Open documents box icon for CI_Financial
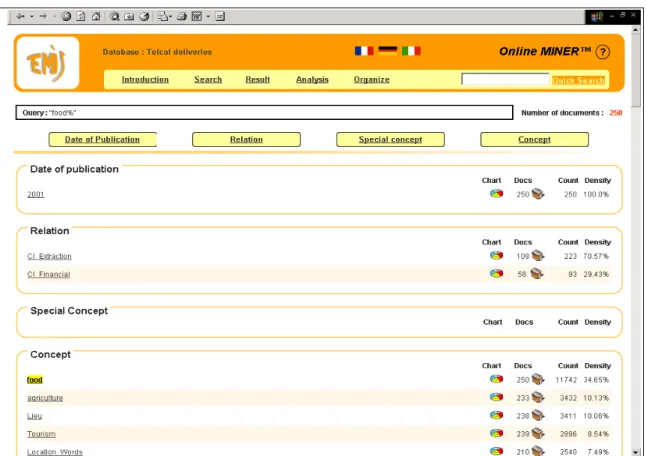The width and height of the screenshot is (646, 456). 536,274
